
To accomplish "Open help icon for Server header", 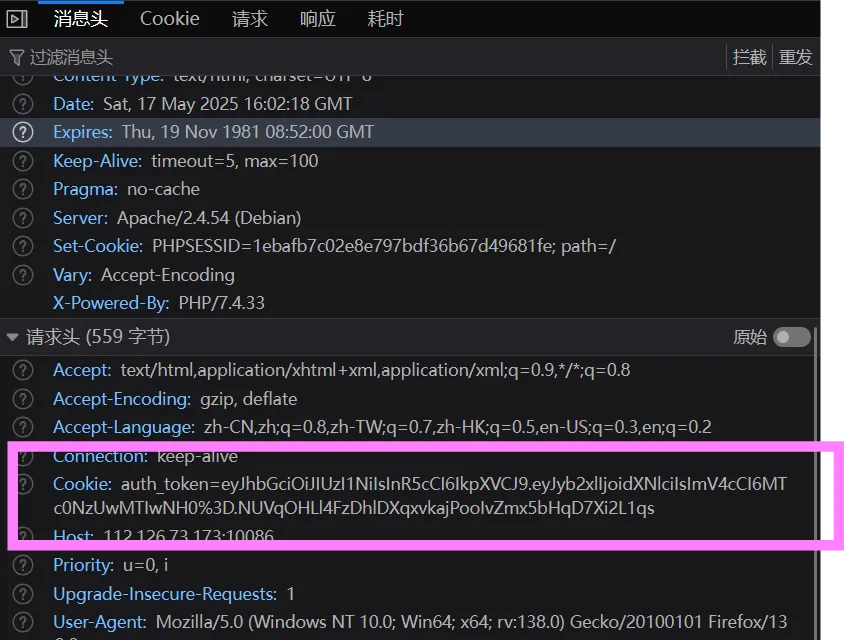I will click(23, 218).
